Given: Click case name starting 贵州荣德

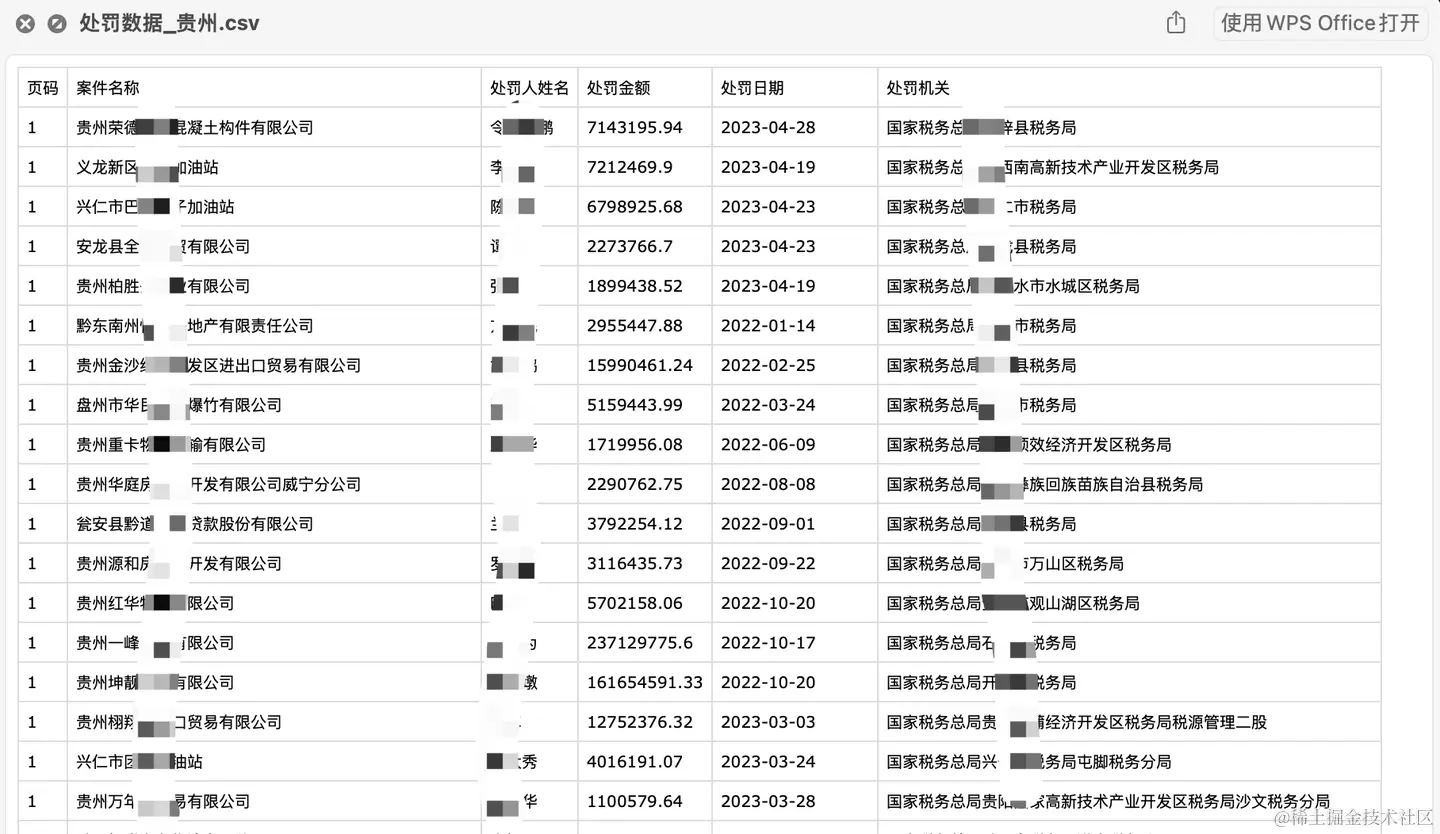Looking at the screenshot, I should click(x=274, y=127).
